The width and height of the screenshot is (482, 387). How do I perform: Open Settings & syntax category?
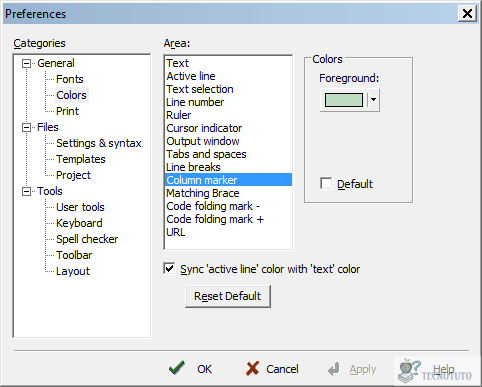[99, 143]
